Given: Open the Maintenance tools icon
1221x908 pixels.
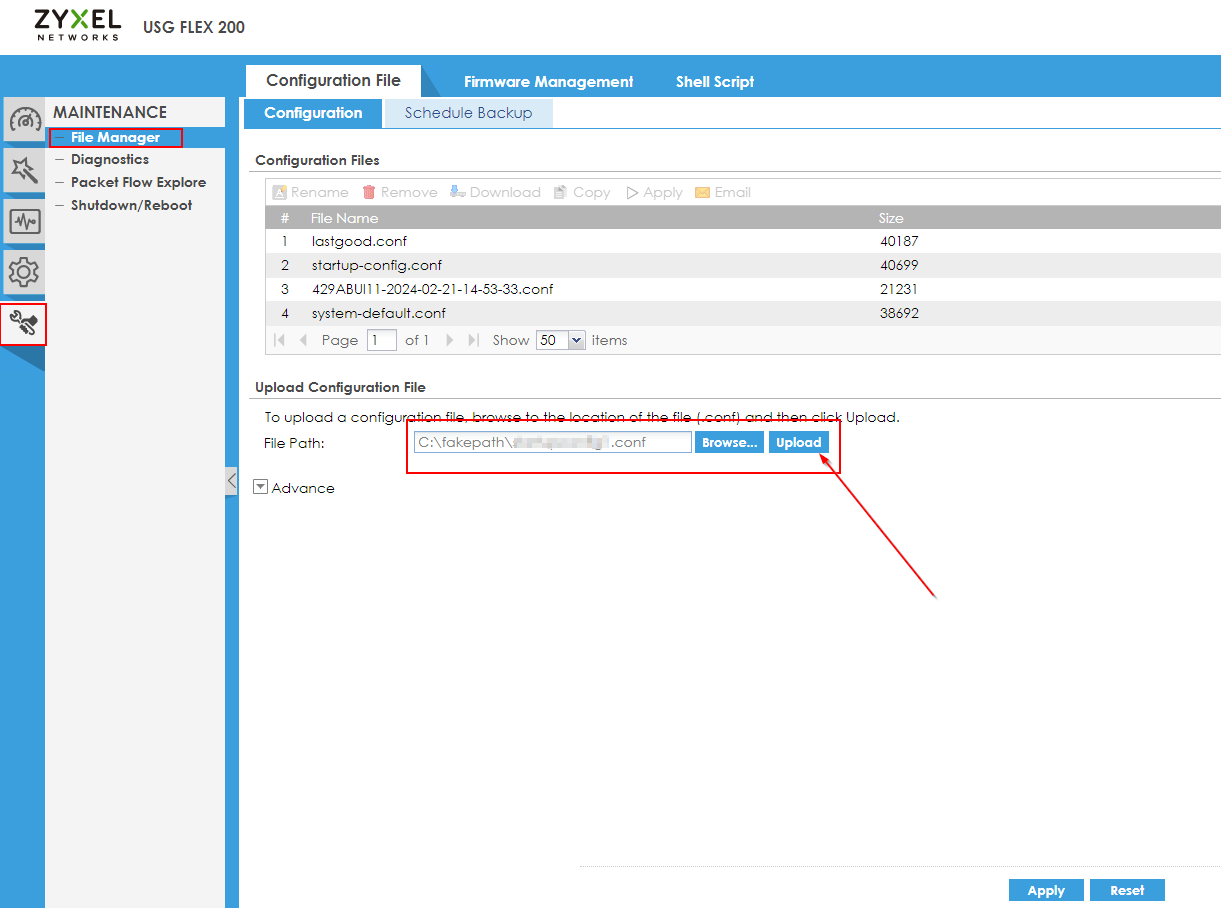Looking at the screenshot, I should pos(24,323).
